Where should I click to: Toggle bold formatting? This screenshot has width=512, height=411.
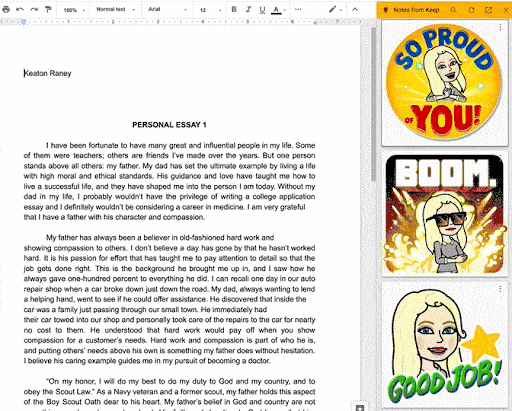[x=234, y=9]
